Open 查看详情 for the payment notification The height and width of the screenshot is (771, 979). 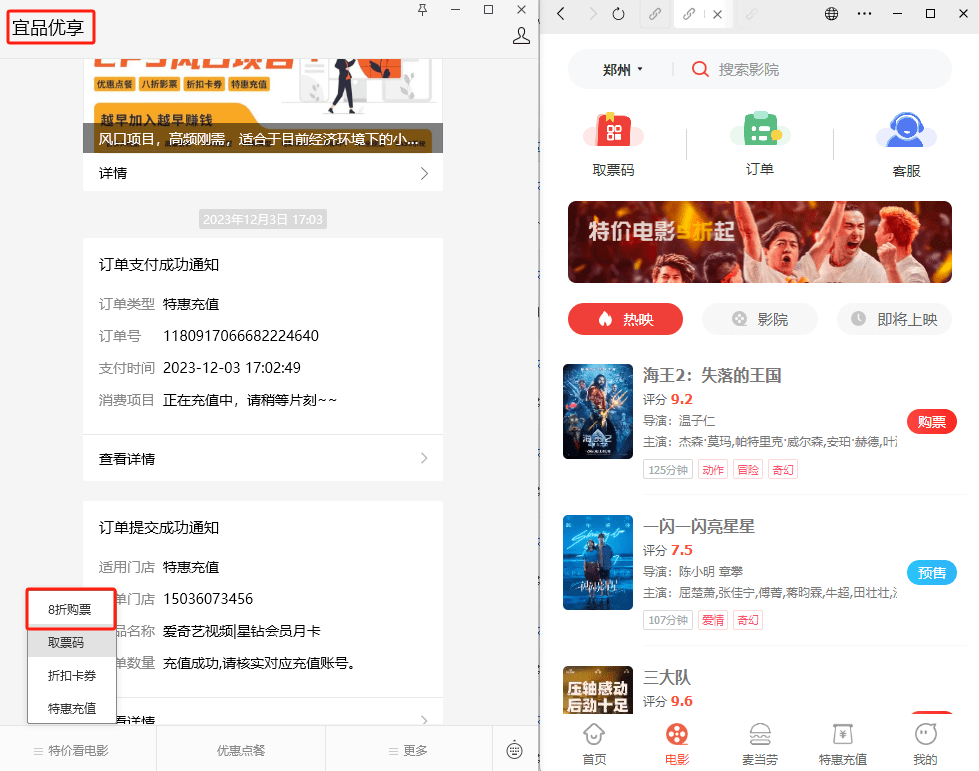point(263,459)
